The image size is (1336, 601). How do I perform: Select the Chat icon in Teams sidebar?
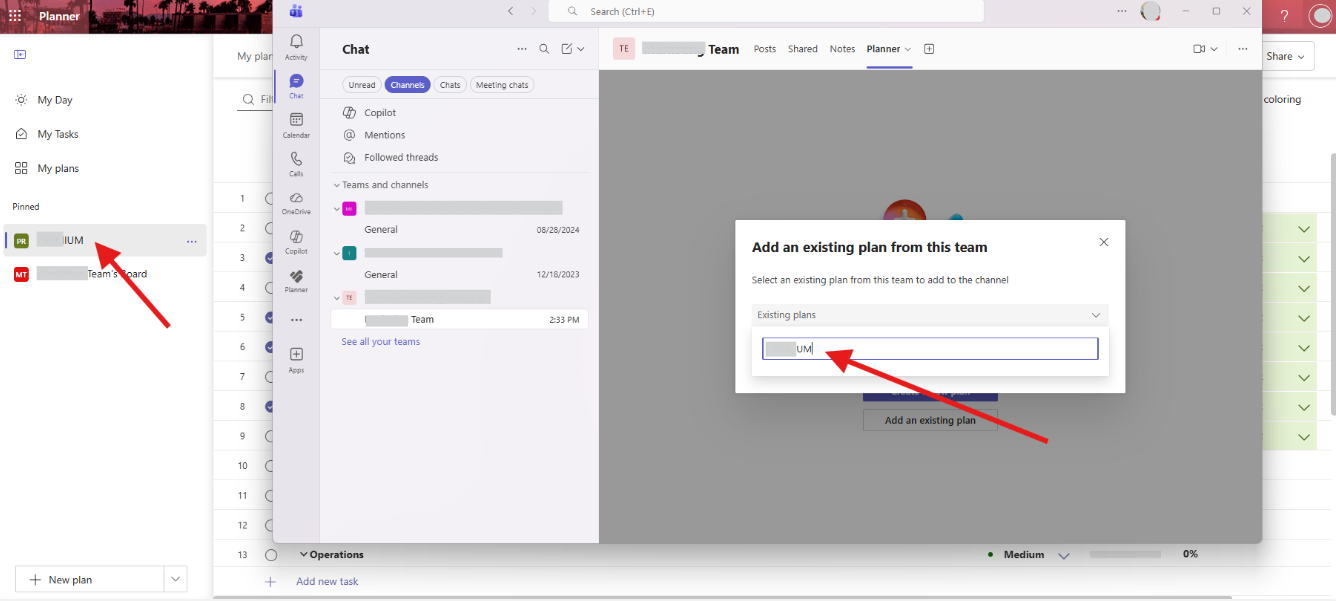[296, 86]
